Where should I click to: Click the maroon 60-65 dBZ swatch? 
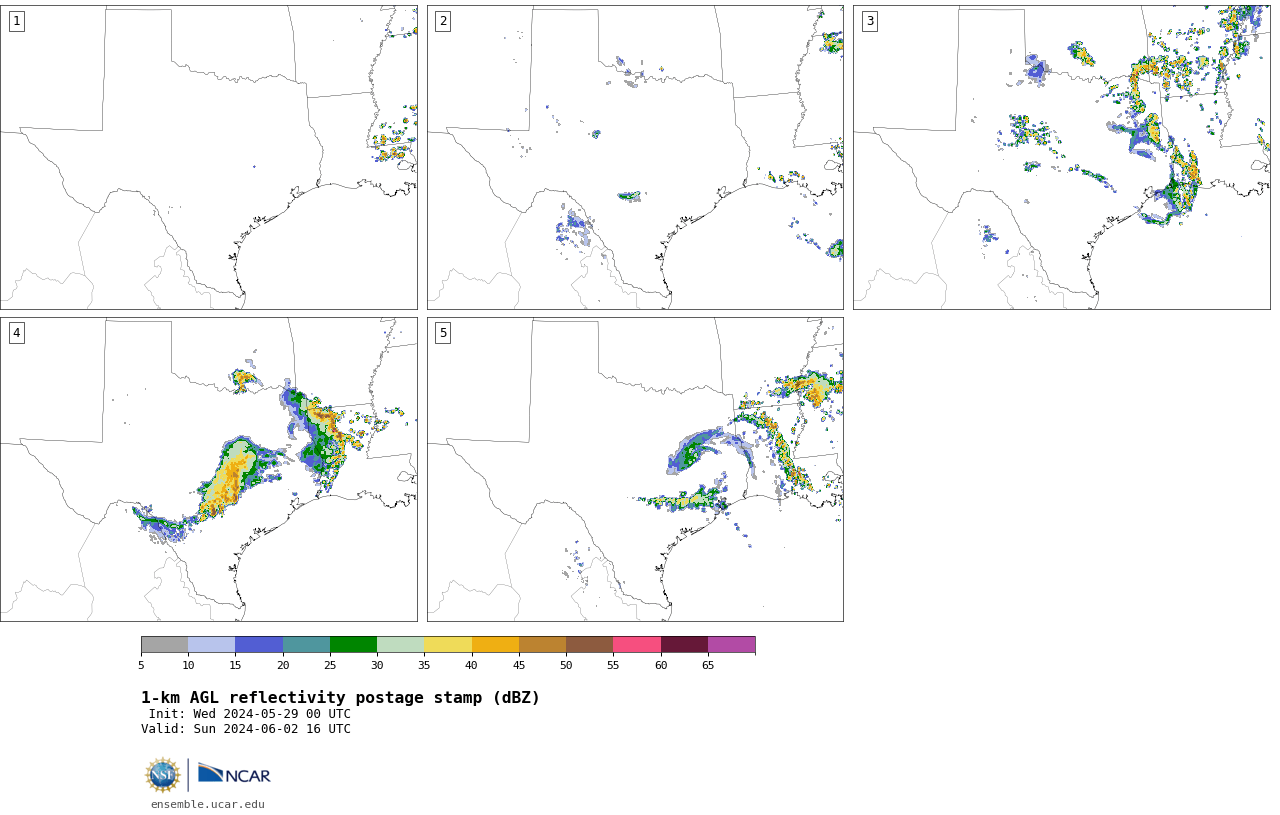click(684, 645)
